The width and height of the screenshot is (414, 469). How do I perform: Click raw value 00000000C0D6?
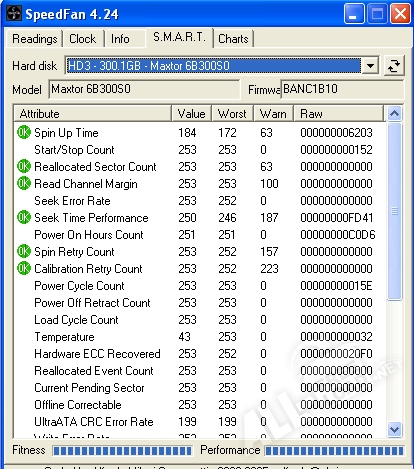(x=337, y=234)
